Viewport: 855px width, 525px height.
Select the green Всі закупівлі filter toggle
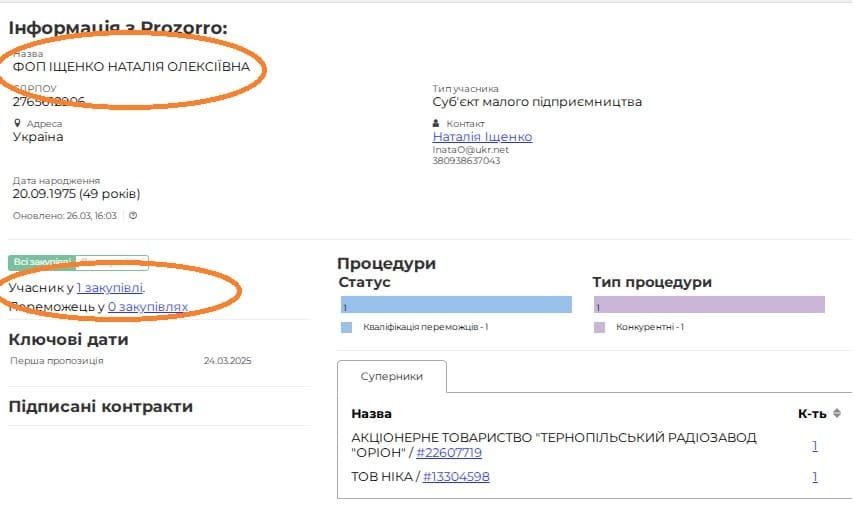pos(40,263)
